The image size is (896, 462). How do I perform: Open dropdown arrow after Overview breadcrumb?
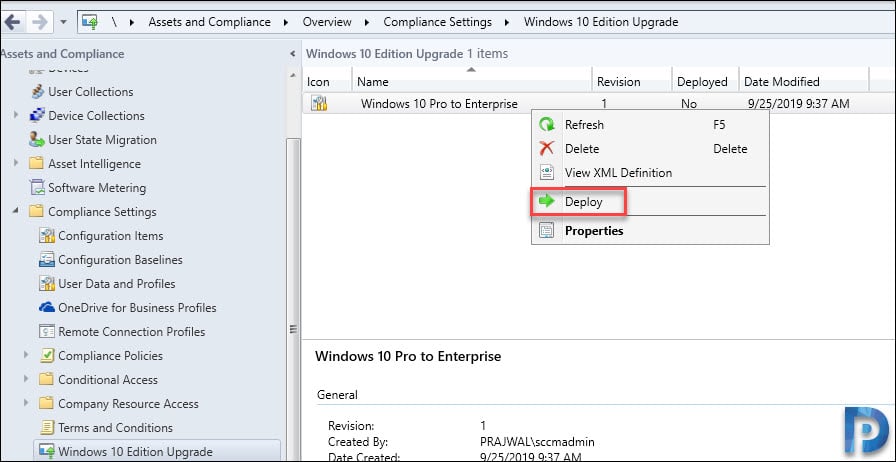367,22
